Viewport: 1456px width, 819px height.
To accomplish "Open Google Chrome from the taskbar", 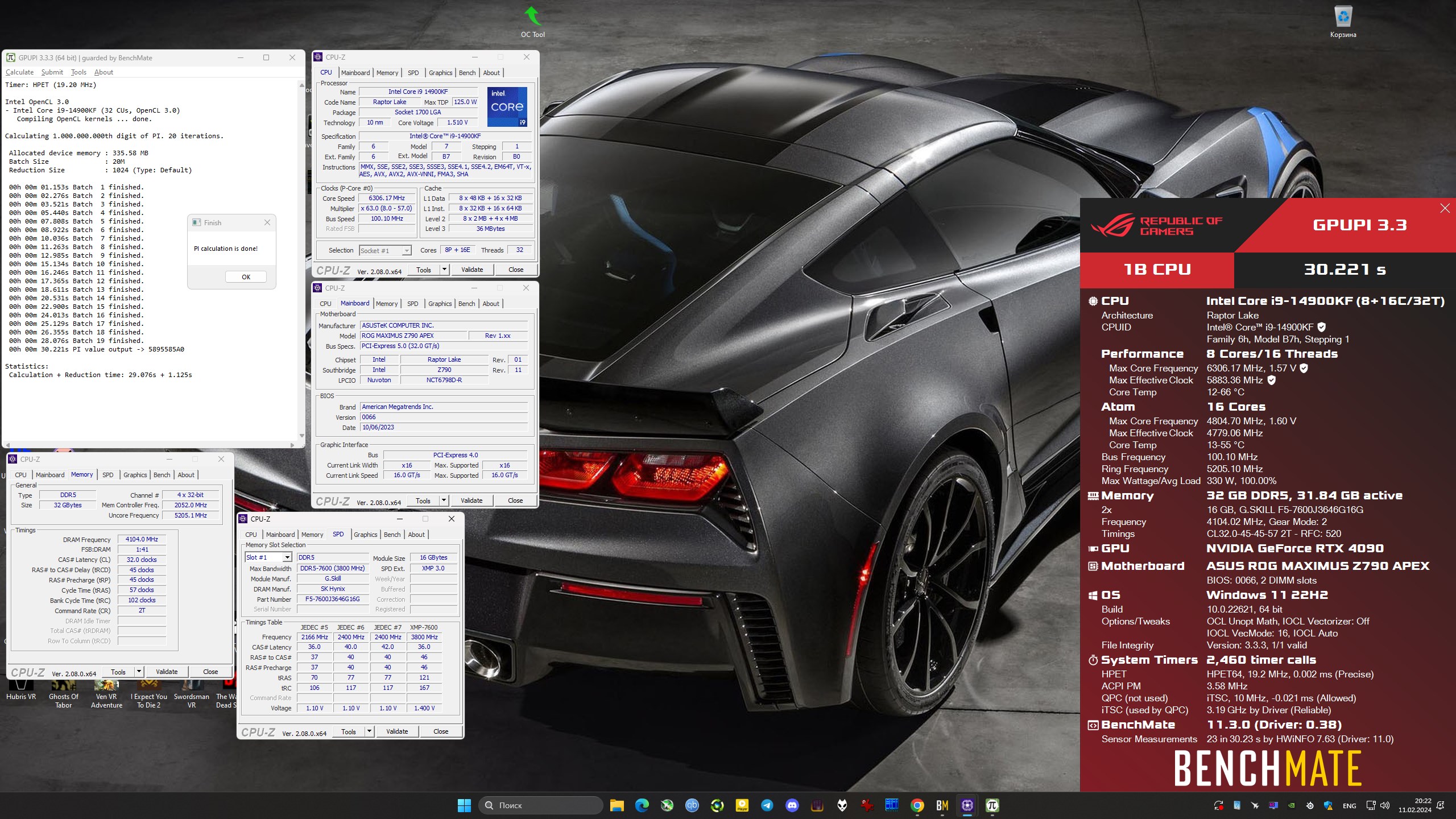I will (x=917, y=805).
